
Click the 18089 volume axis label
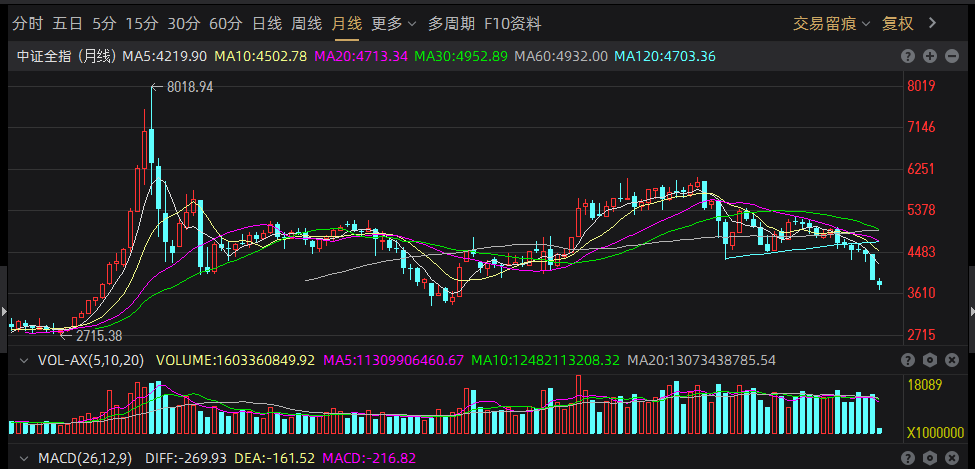click(x=925, y=385)
